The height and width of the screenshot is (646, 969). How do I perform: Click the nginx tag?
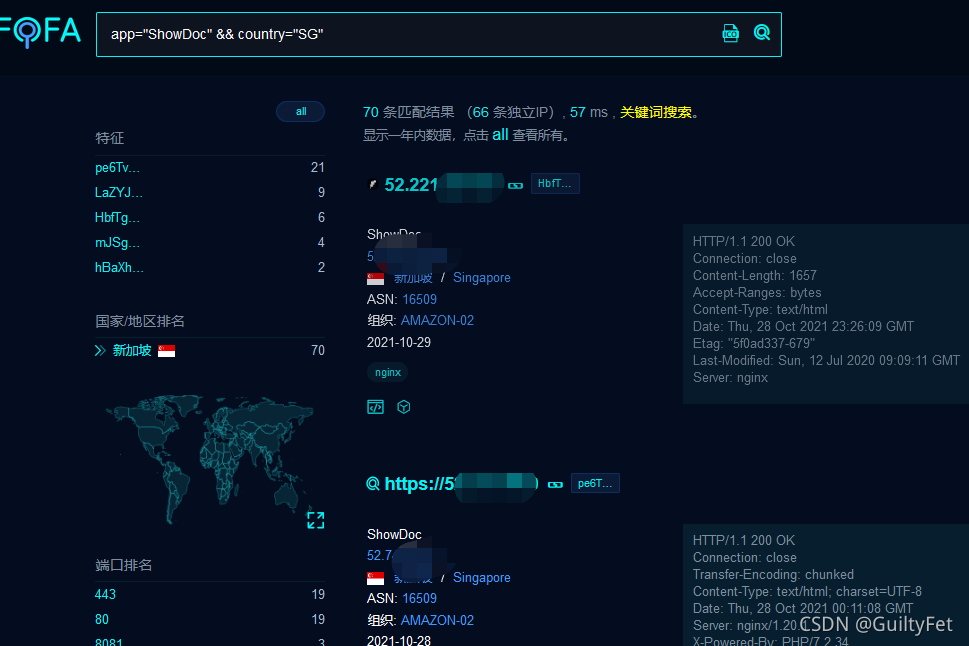[388, 372]
